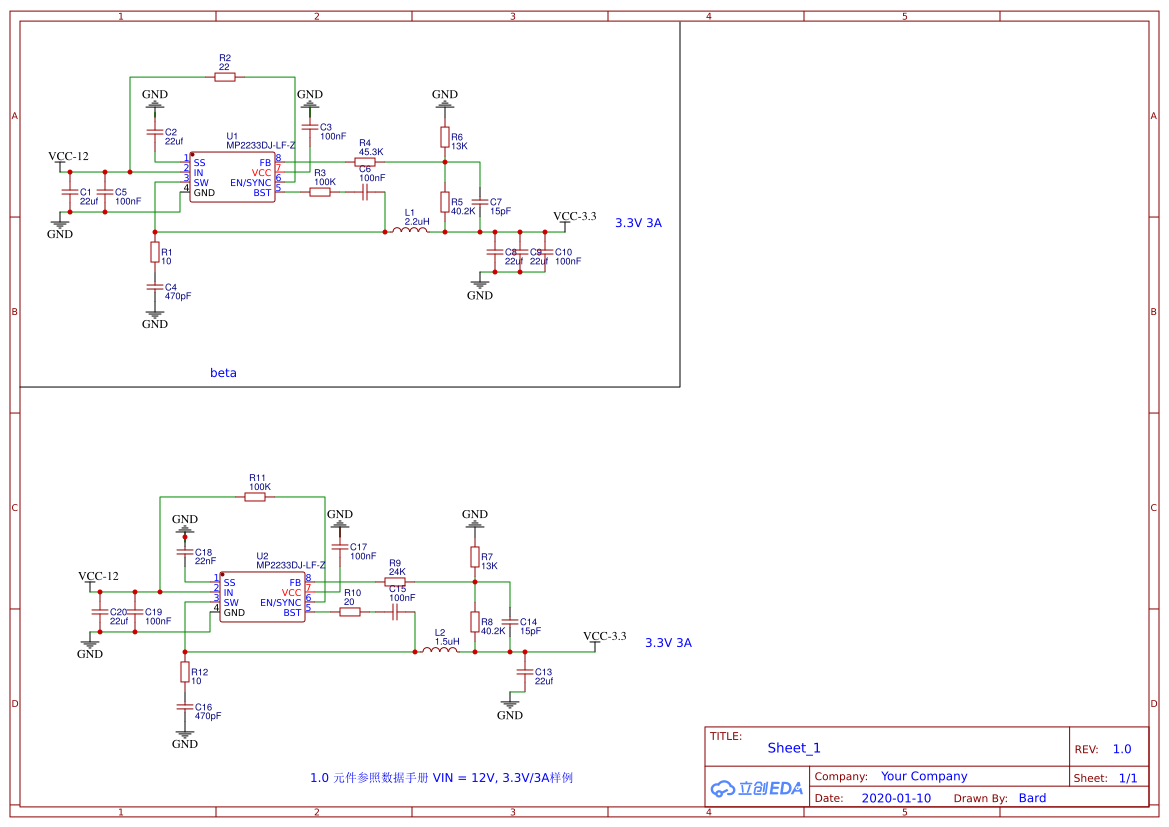Select the L2 1.5uH inductor symbol
The height and width of the screenshot is (827, 1169).
[x=440, y=650]
